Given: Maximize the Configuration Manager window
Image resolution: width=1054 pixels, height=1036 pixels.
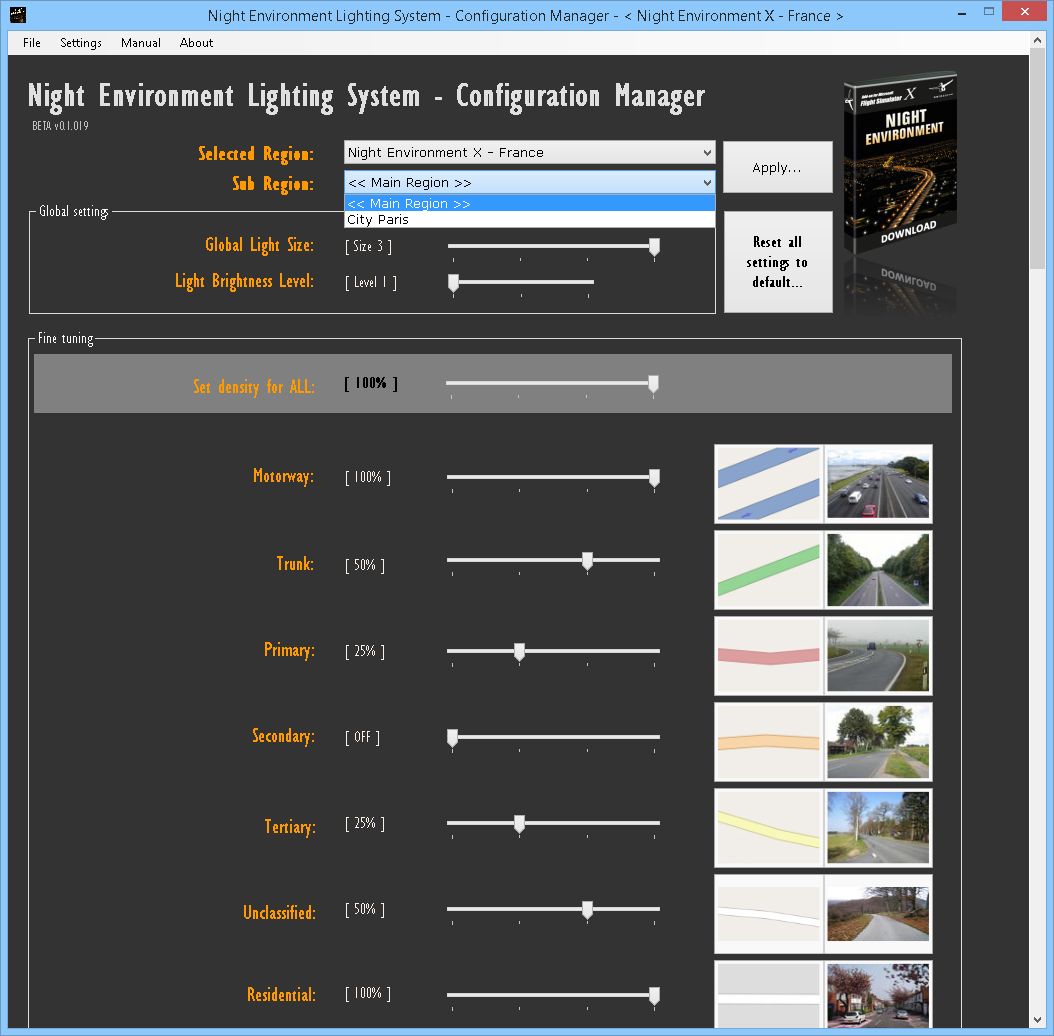Looking at the screenshot, I should coord(989,11).
